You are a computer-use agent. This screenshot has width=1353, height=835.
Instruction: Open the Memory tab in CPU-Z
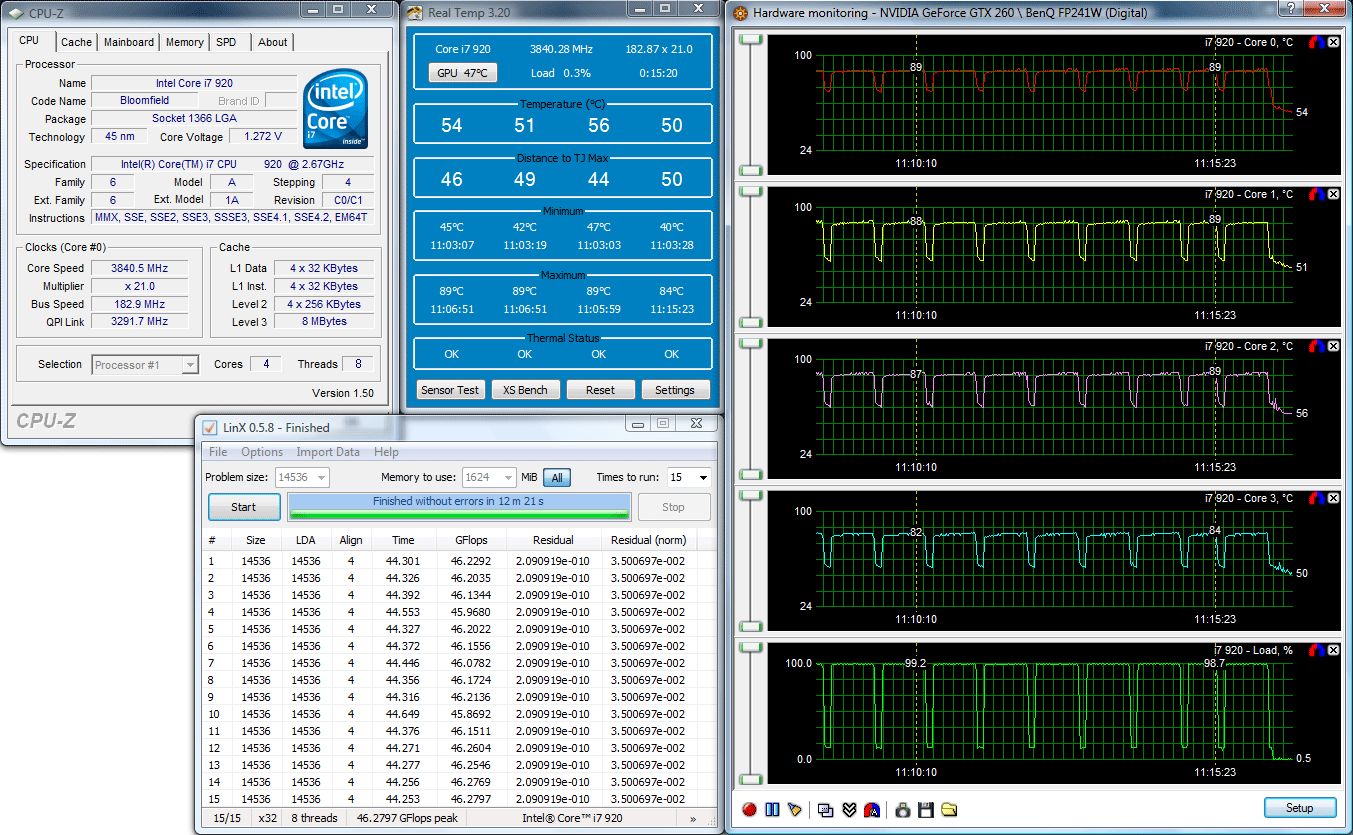[x=185, y=42]
